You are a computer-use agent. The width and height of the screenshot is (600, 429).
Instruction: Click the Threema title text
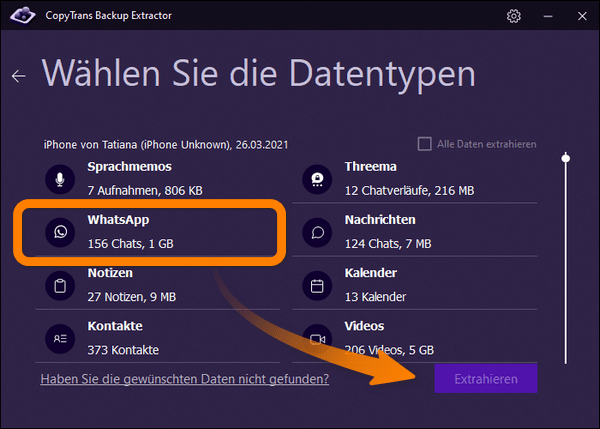tap(370, 167)
